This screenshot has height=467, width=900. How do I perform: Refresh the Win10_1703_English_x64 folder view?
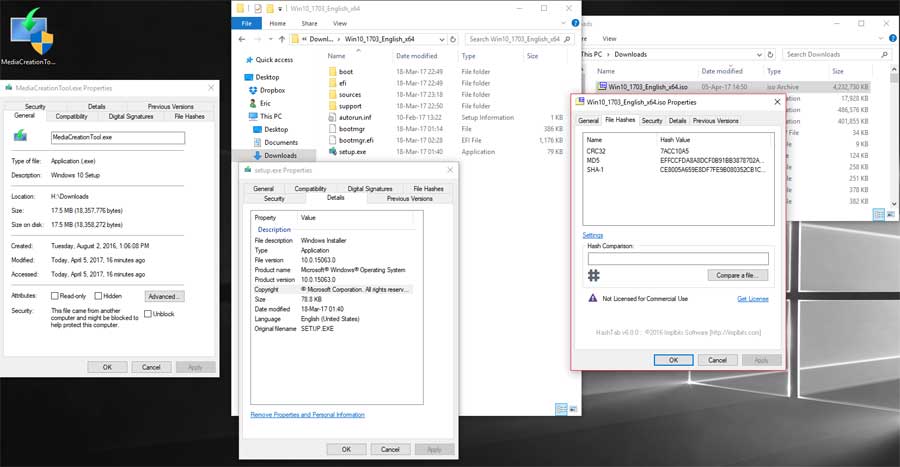click(x=453, y=39)
